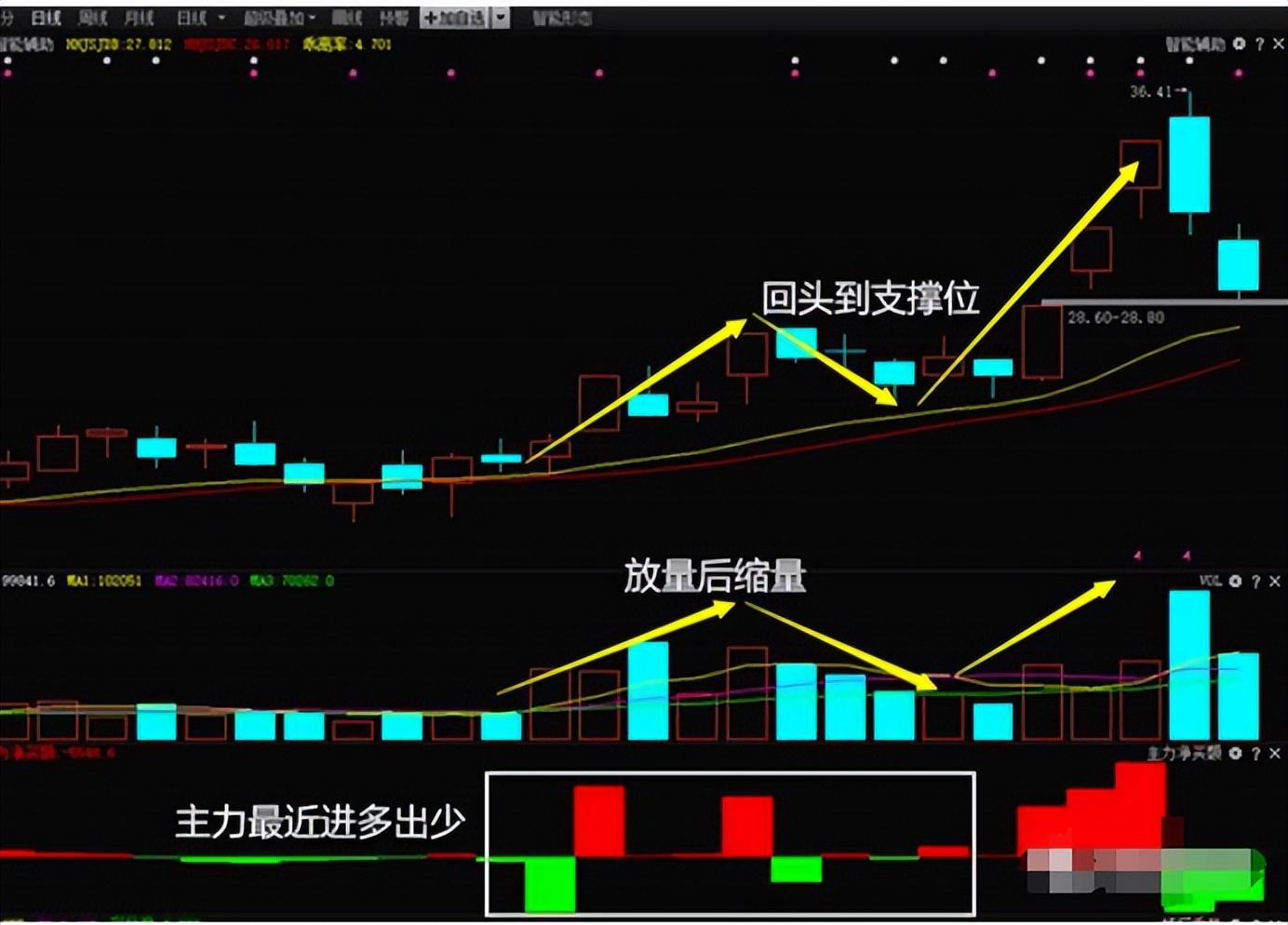Expand the arrow beside +加自选 button

(501, 18)
